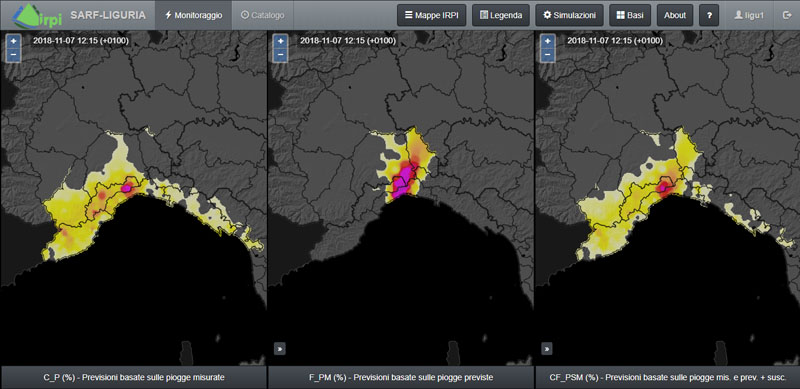The width and height of the screenshot is (800, 389).
Task: Open the Mappe IRPI menu
Action: click(x=432, y=15)
